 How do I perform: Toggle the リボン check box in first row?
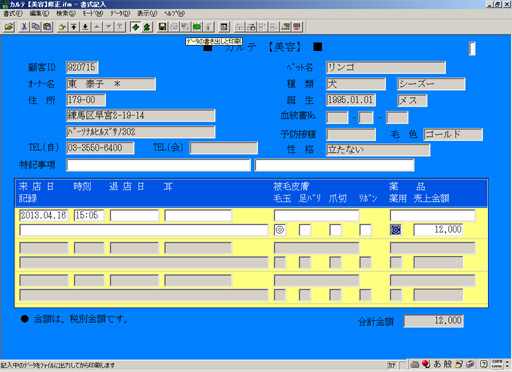coord(365,230)
